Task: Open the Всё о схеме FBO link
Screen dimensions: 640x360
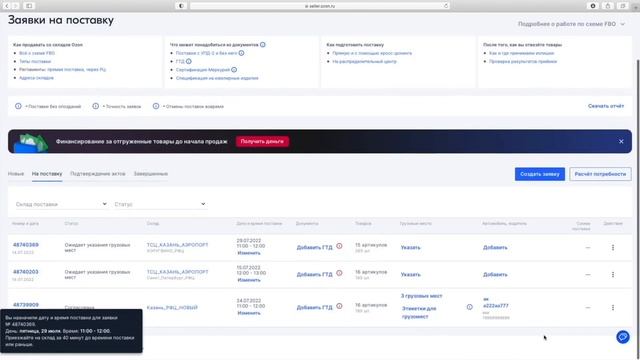Action: (37, 53)
